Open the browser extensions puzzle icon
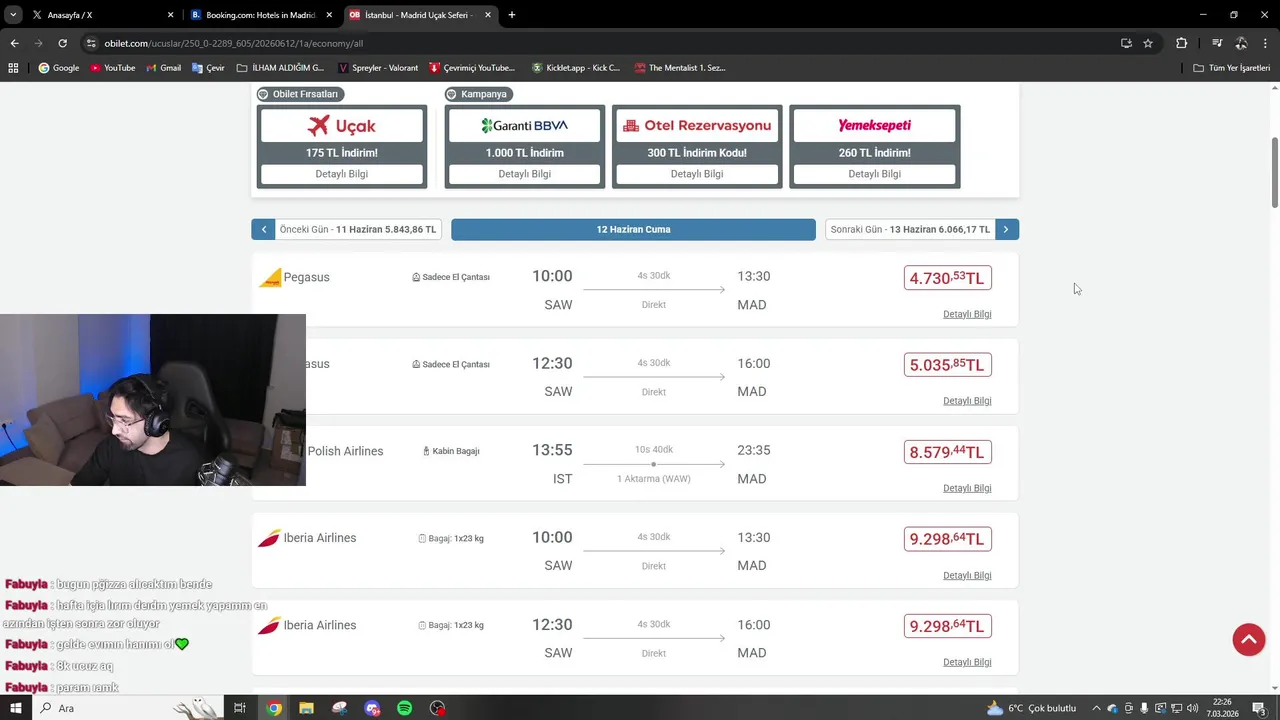The height and width of the screenshot is (720, 1280). (x=1182, y=43)
